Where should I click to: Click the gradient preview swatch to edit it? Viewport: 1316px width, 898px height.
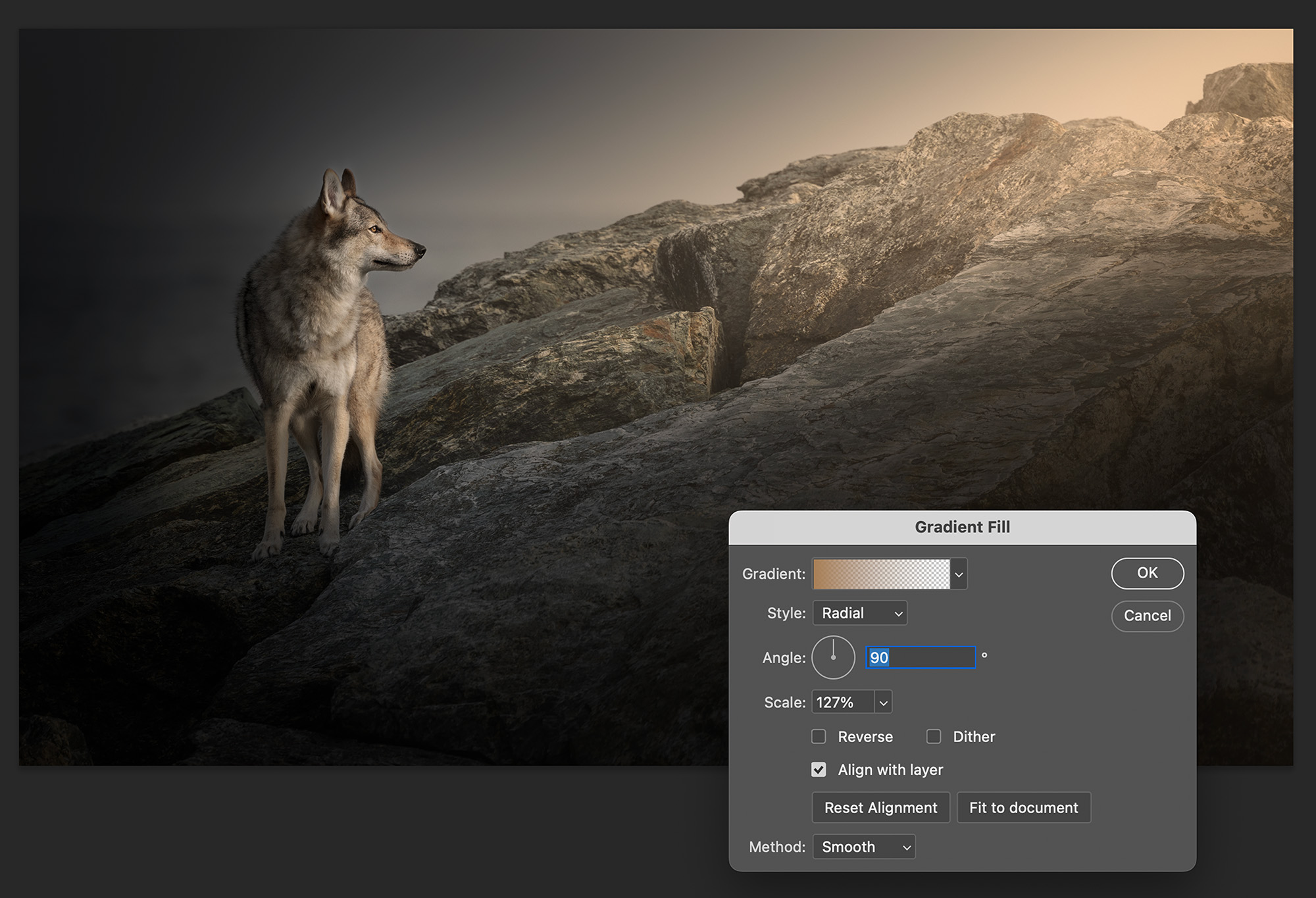point(881,574)
